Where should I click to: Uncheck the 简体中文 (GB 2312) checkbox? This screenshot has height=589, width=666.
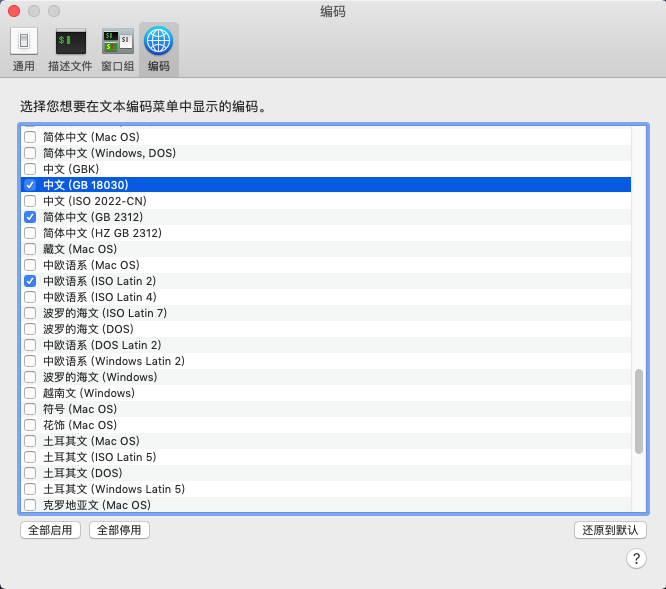[x=30, y=217]
